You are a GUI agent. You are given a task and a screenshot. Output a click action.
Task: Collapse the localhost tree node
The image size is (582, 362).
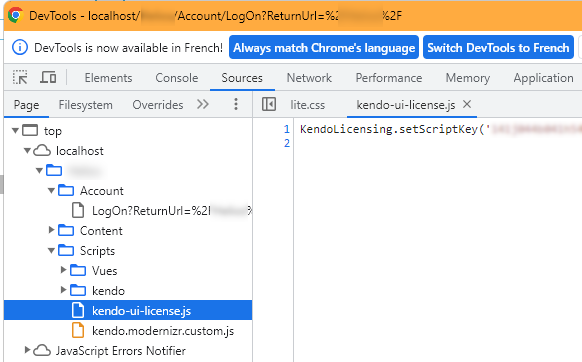coord(27,150)
